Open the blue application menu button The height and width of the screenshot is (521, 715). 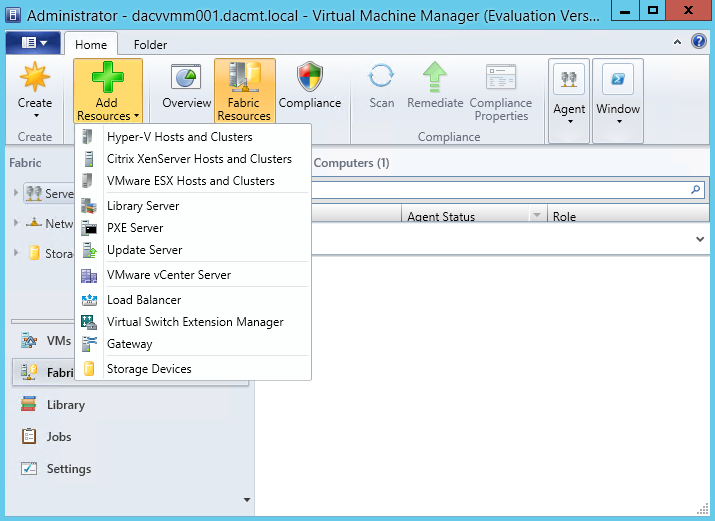click(33, 43)
